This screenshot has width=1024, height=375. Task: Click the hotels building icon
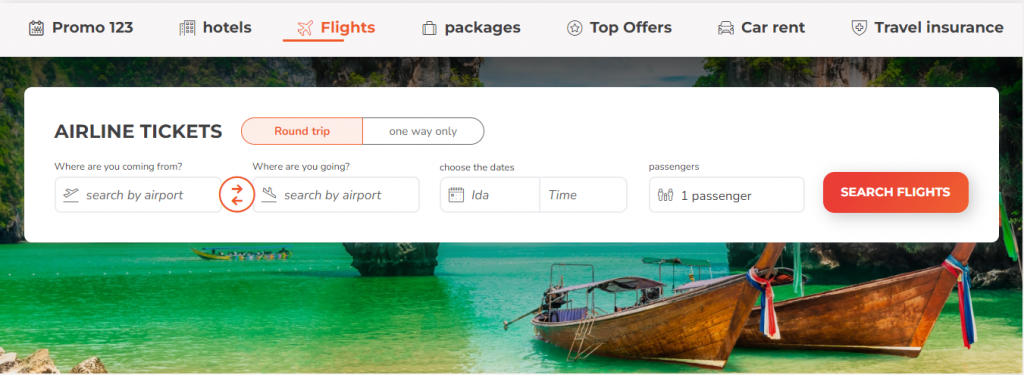[187, 28]
